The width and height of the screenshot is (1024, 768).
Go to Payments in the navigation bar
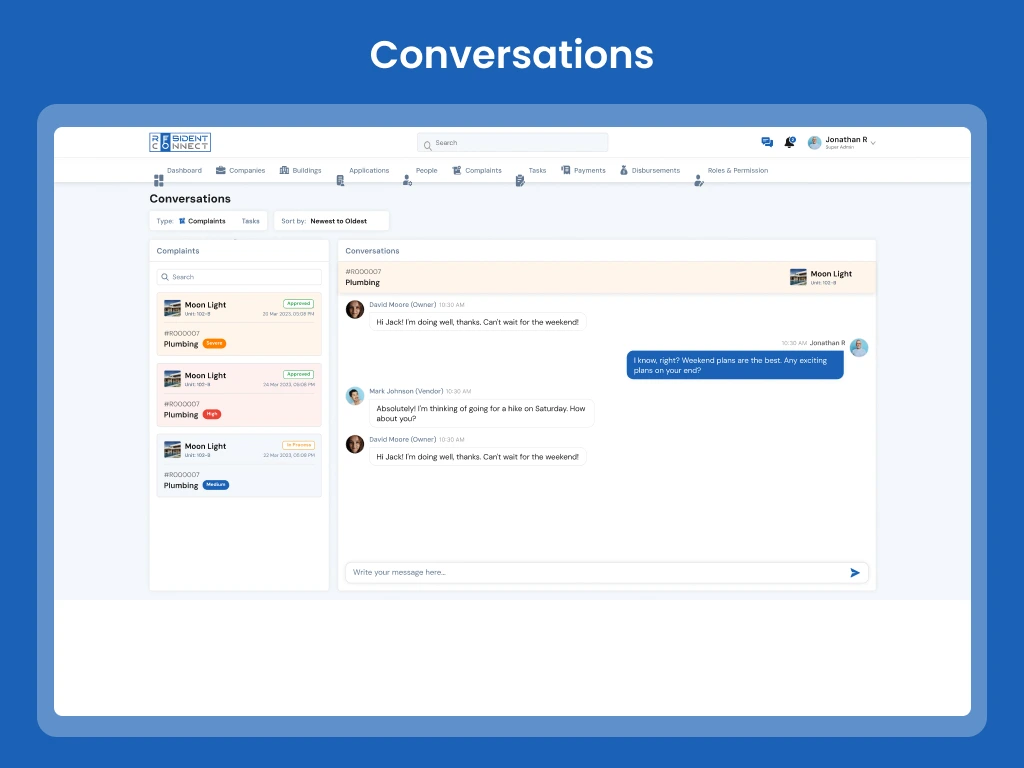(x=583, y=171)
